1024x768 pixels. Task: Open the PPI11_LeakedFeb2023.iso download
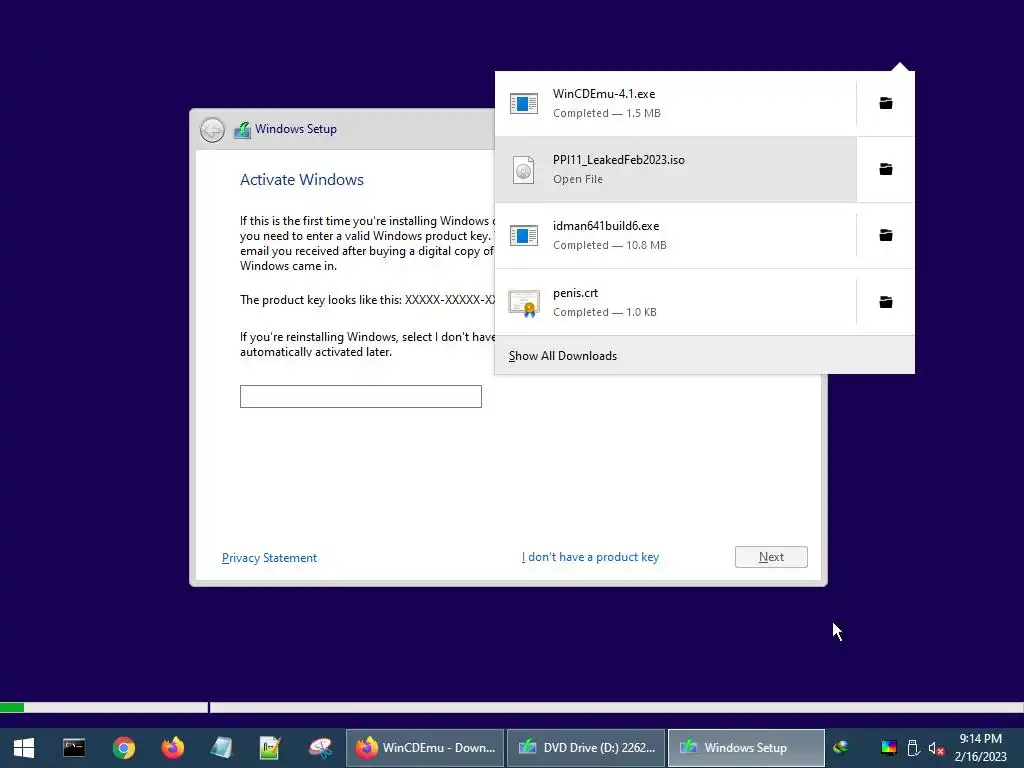click(675, 169)
